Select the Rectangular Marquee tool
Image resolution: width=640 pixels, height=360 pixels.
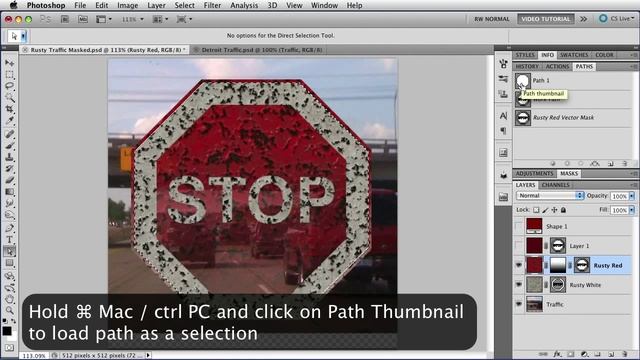click(x=9, y=75)
